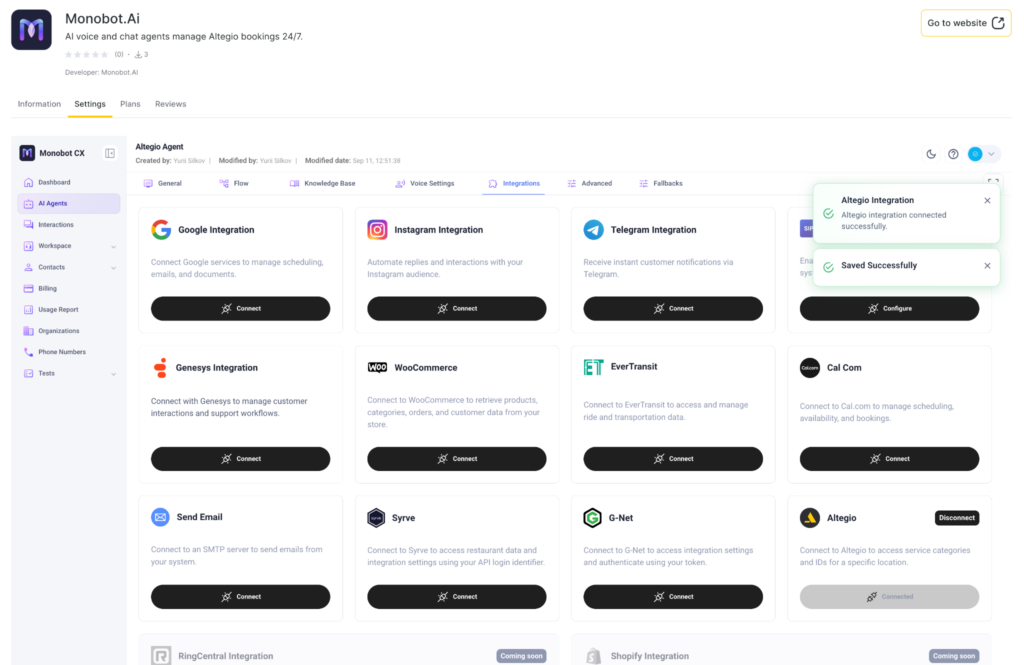Open Interactions in the sidebar
Viewport: 1024px width, 665px height.
(69, 225)
